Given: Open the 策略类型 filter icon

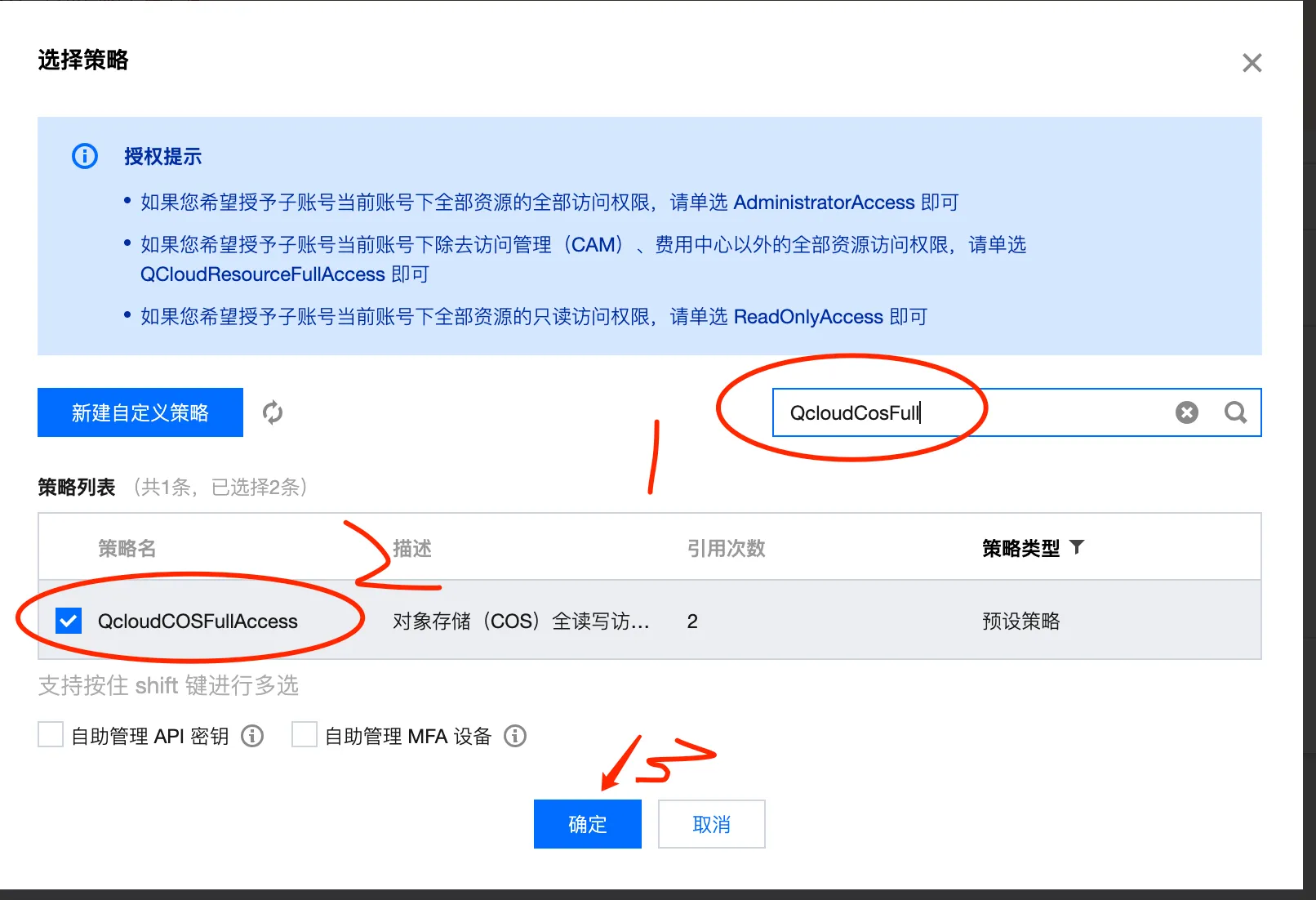Looking at the screenshot, I should click(x=1078, y=547).
